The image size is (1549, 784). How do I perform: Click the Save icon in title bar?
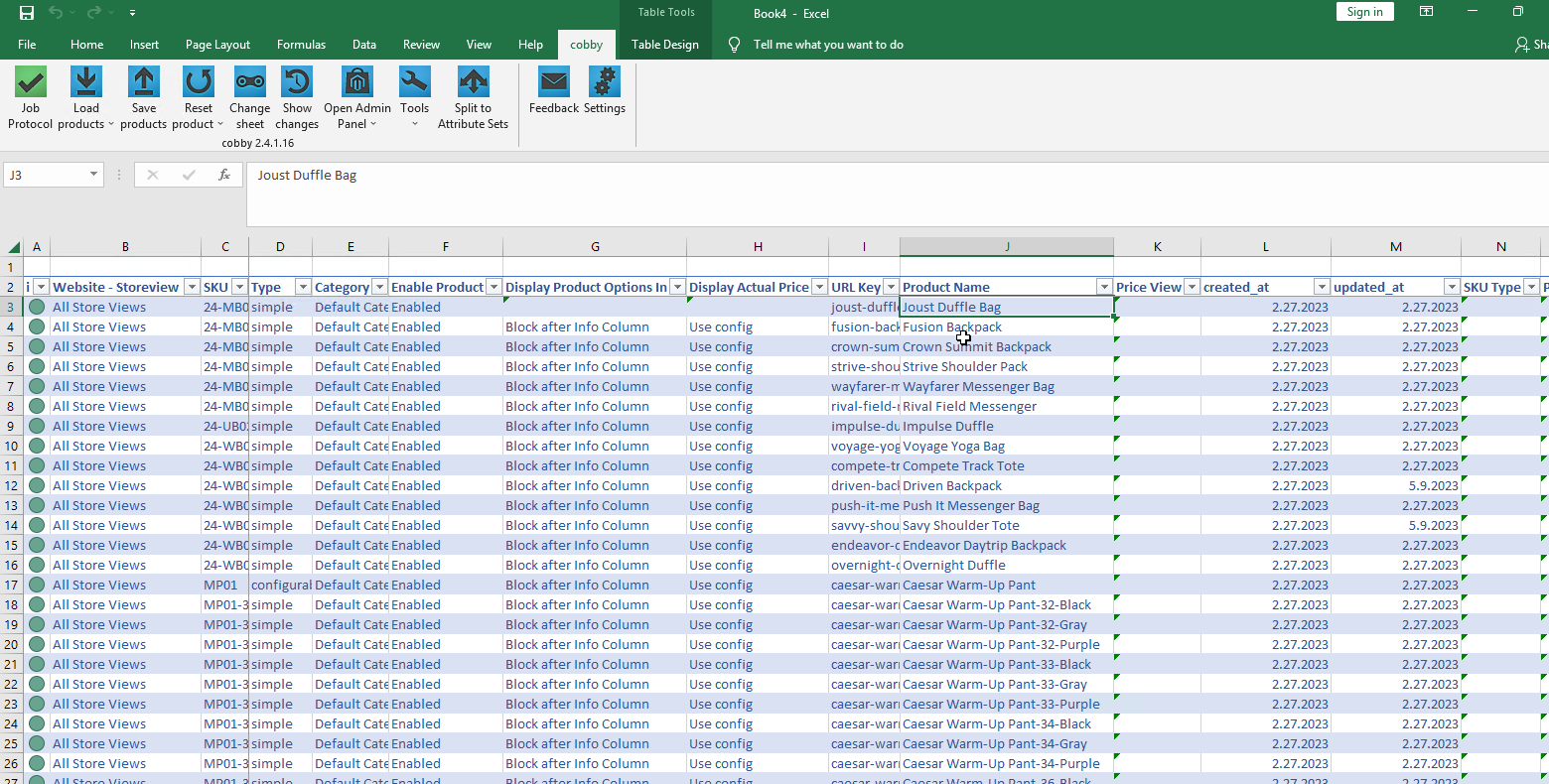pyautogui.click(x=27, y=13)
